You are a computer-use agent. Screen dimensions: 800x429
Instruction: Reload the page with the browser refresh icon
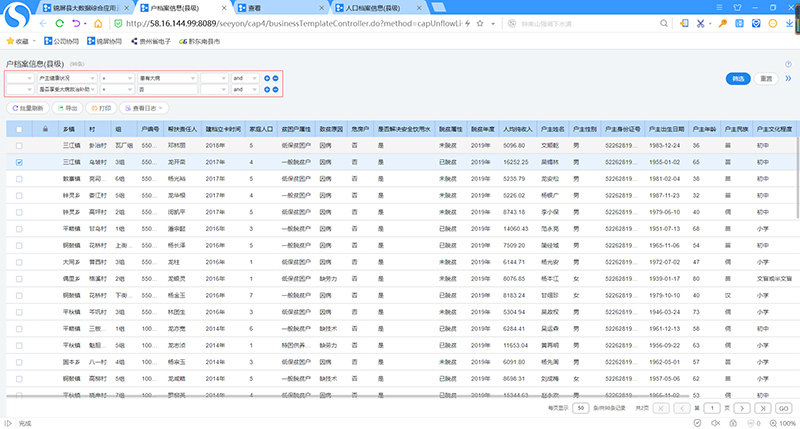point(60,23)
